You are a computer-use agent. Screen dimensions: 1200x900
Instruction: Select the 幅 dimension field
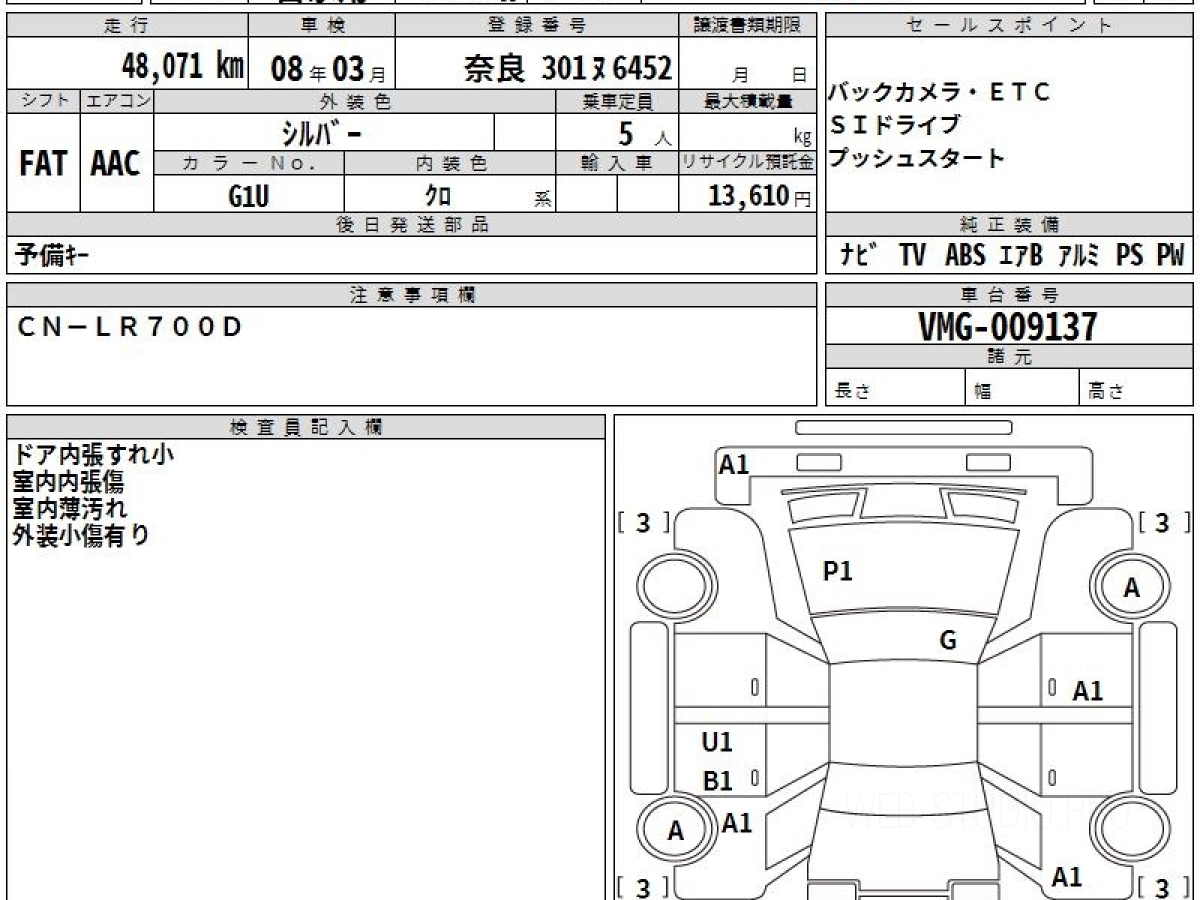point(1023,390)
